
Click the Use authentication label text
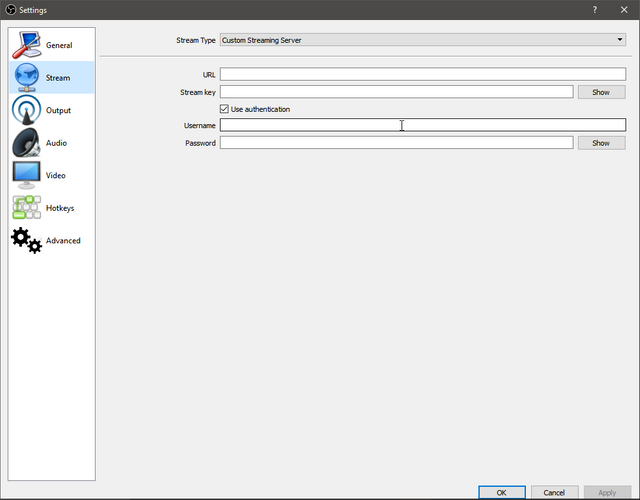[260, 109]
